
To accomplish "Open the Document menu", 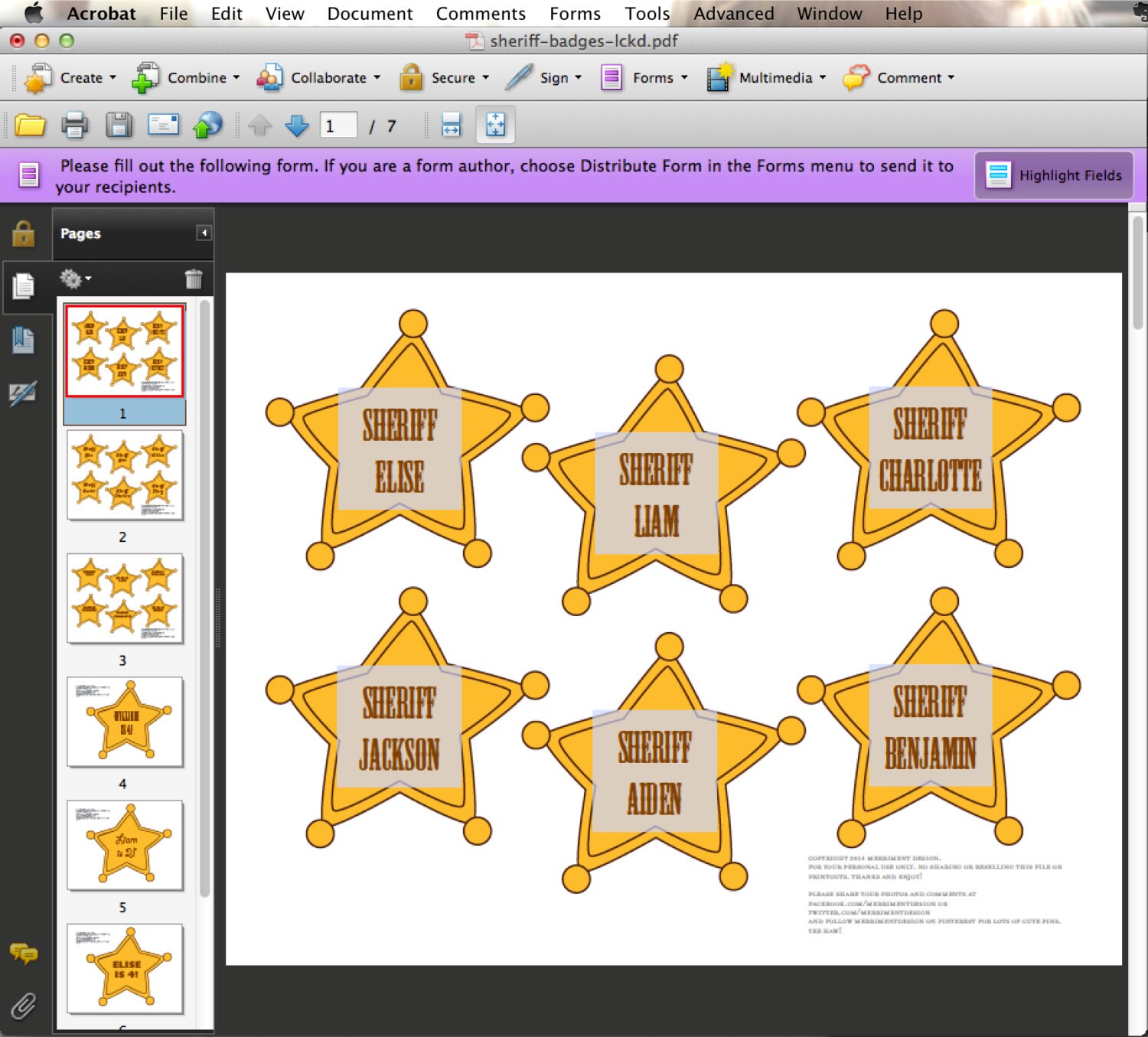I will [x=370, y=13].
